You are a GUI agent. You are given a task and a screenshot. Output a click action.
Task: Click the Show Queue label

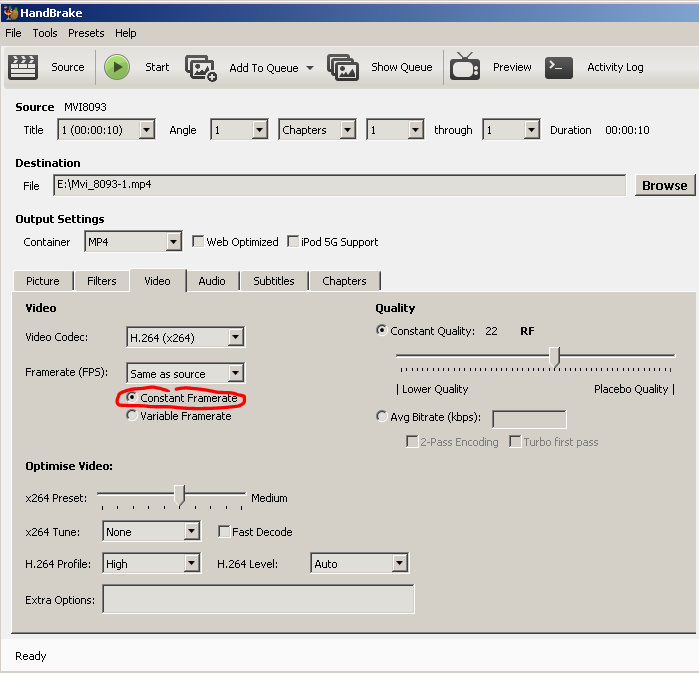pyautogui.click(x=402, y=67)
